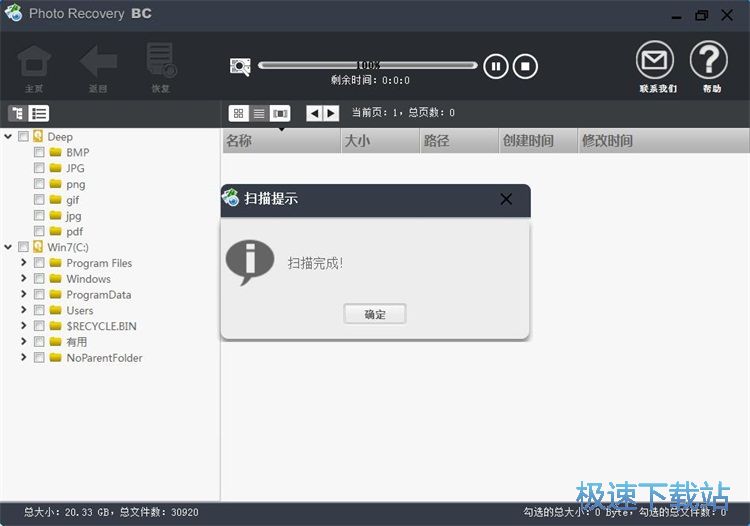Image resolution: width=750 pixels, height=526 pixels.
Task: Sort by 创建时间 column header
Action: [538, 141]
